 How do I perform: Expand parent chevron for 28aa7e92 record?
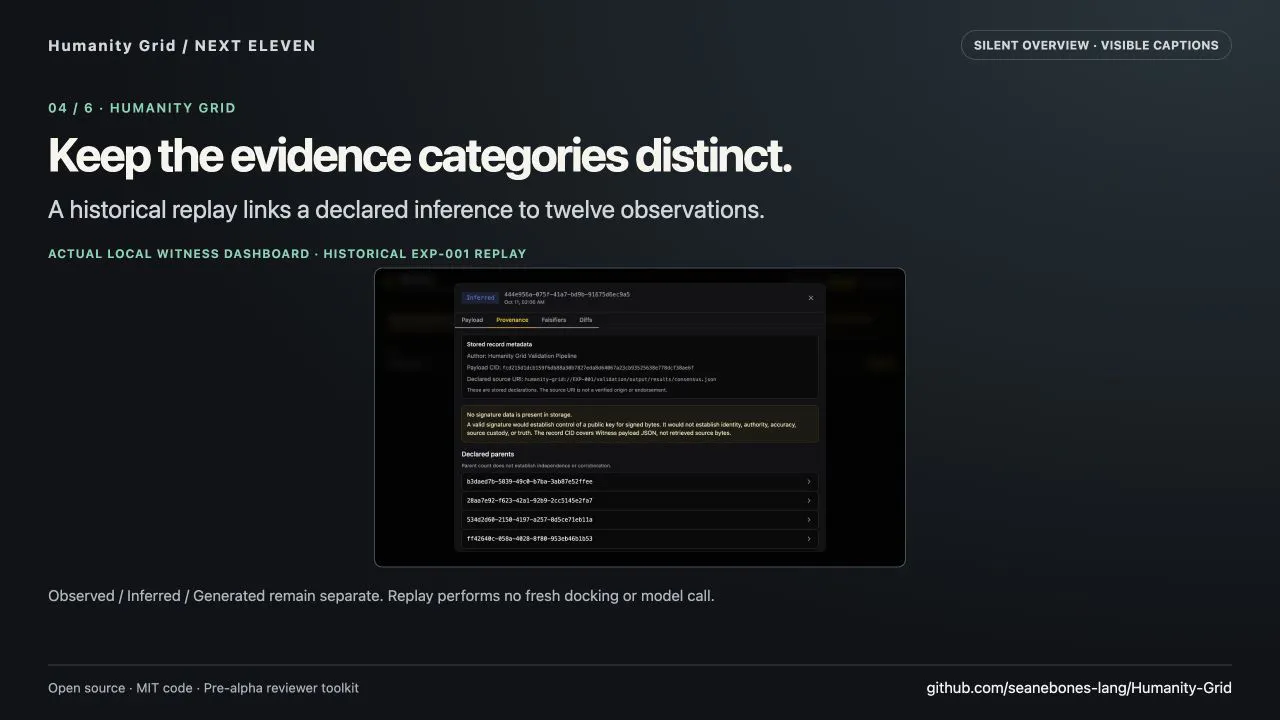click(809, 500)
